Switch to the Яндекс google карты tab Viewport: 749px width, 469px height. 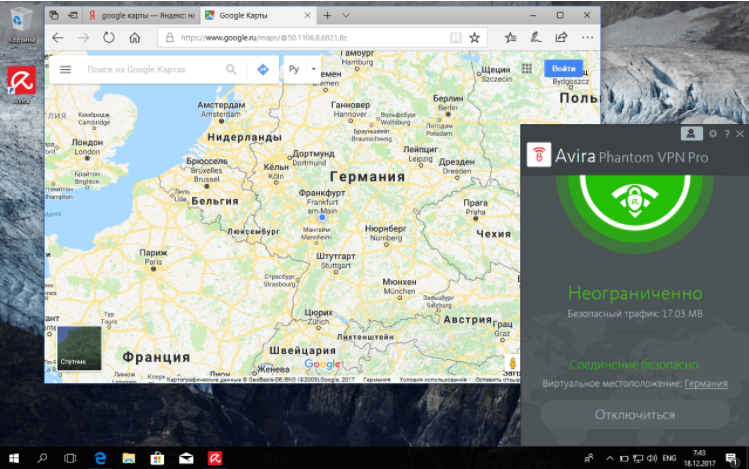(142, 16)
